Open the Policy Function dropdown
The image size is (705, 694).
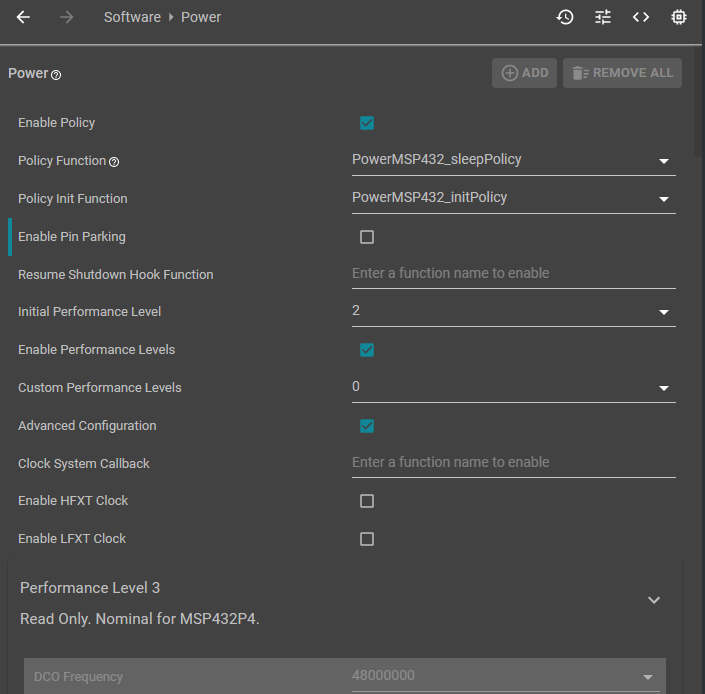pyautogui.click(x=513, y=160)
